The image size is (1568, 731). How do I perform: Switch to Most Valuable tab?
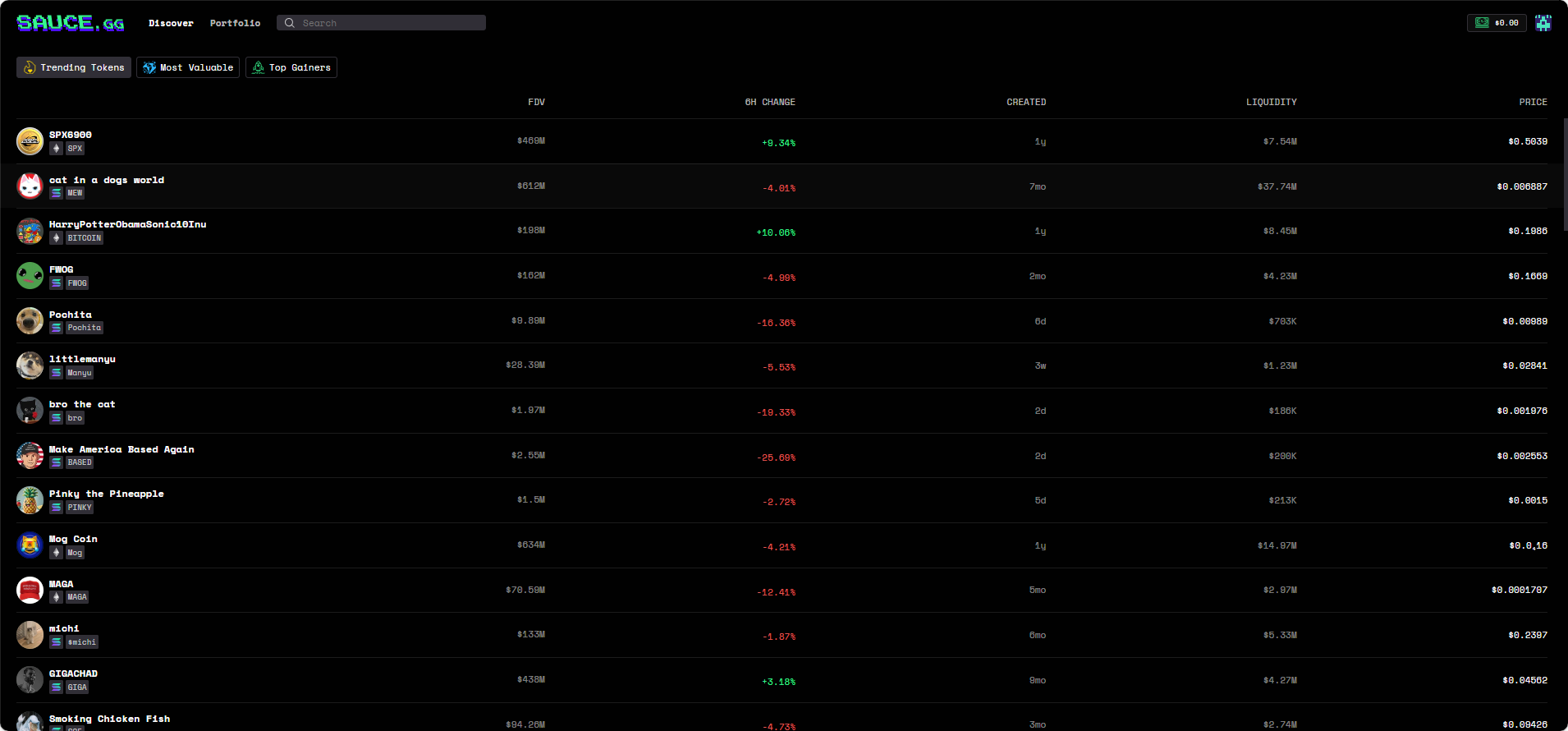pyautogui.click(x=188, y=67)
